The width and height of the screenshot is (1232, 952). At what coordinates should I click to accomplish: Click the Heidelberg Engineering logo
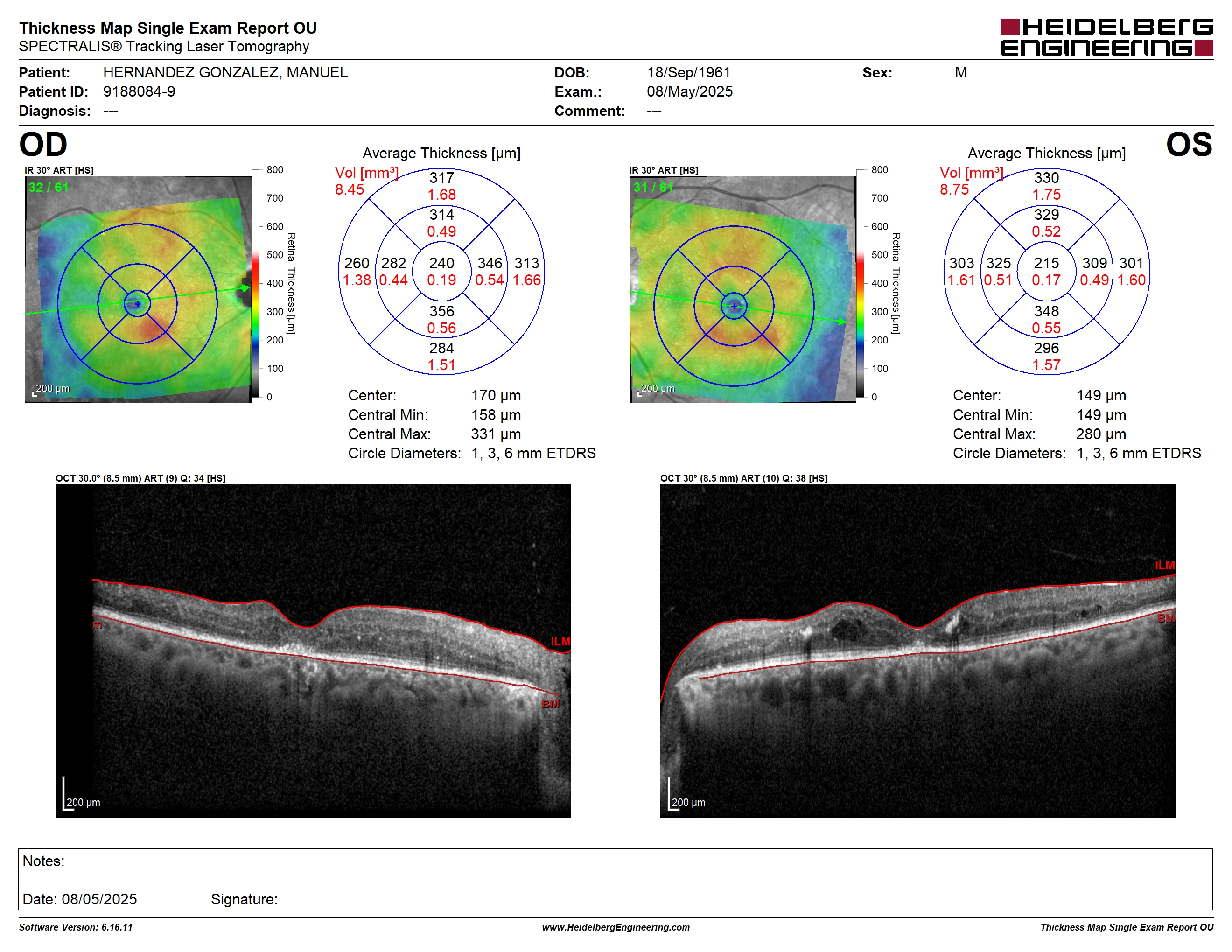pos(1106,38)
